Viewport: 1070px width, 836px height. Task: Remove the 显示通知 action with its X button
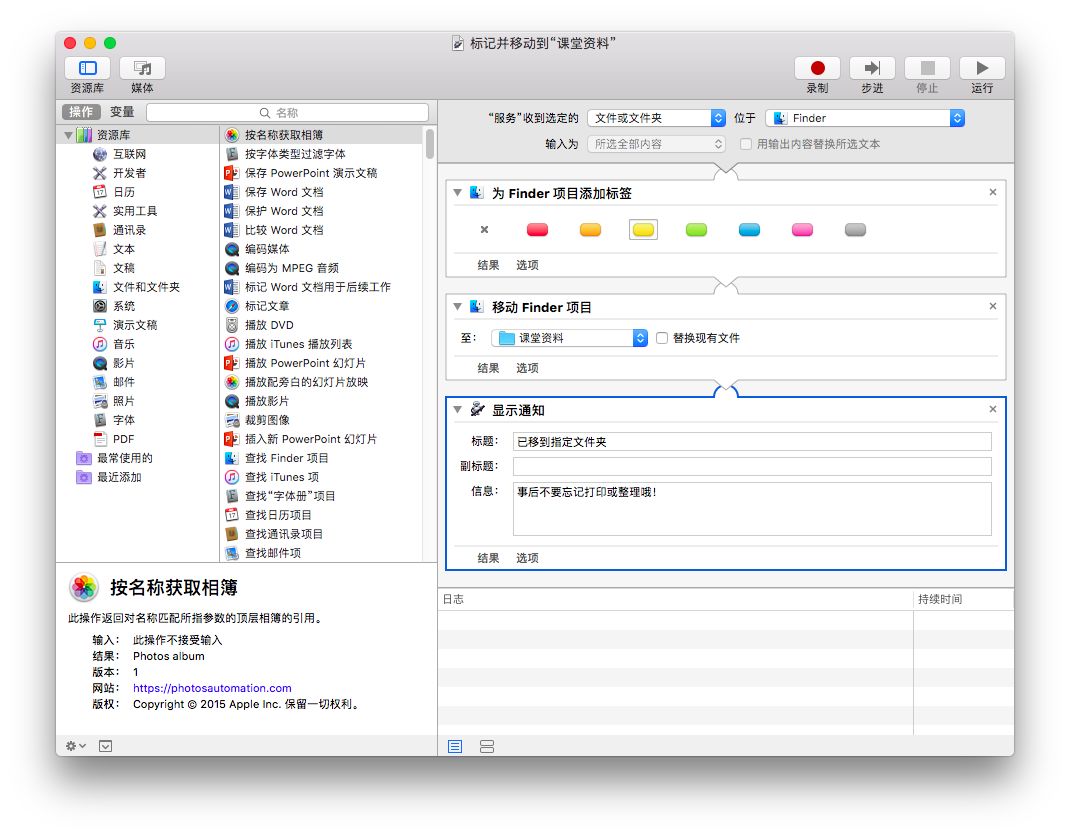tap(992, 409)
